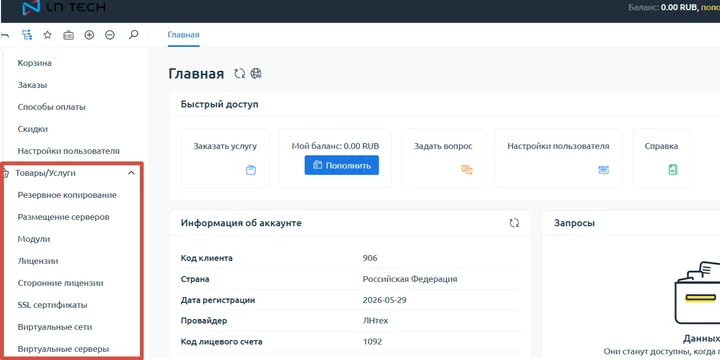
Task: Click the Настройки пользователя card icon
Action: (603, 170)
